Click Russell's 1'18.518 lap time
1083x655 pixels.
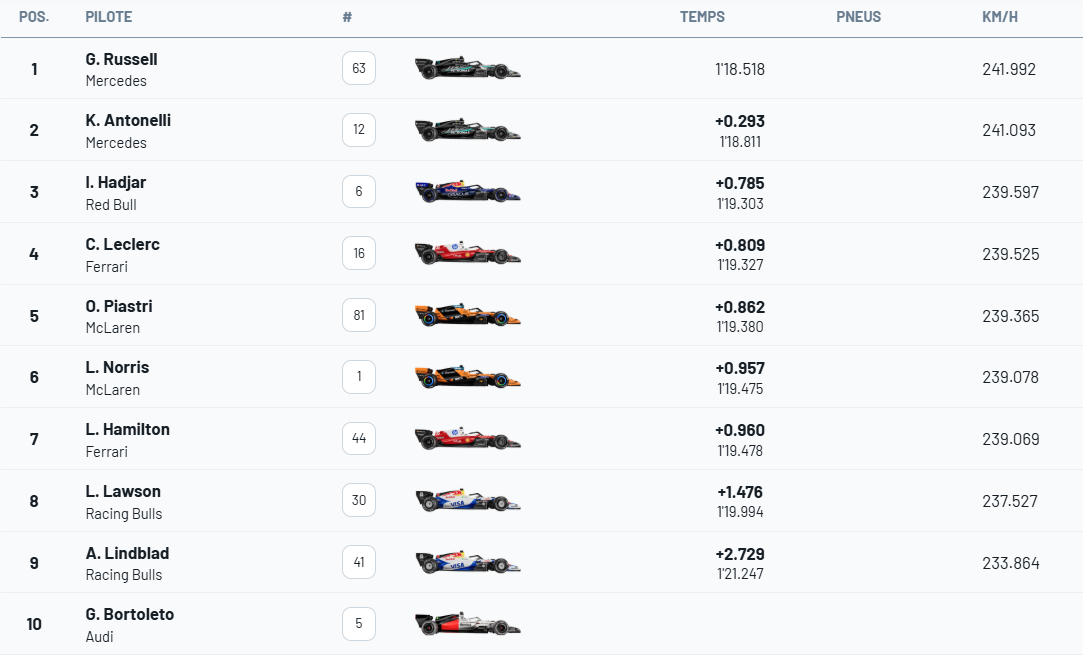point(740,69)
